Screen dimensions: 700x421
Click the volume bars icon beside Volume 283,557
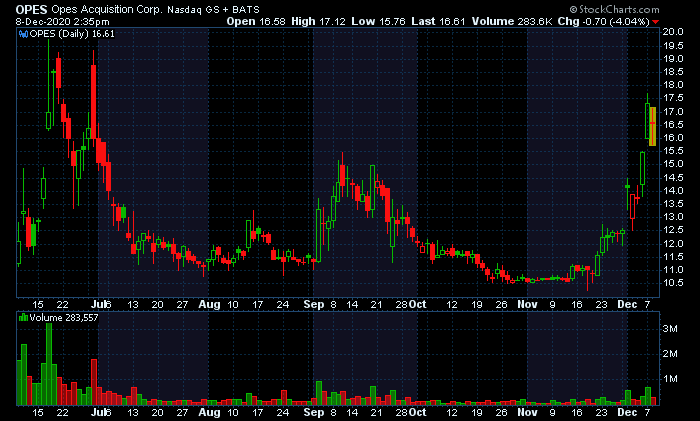click(x=23, y=318)
